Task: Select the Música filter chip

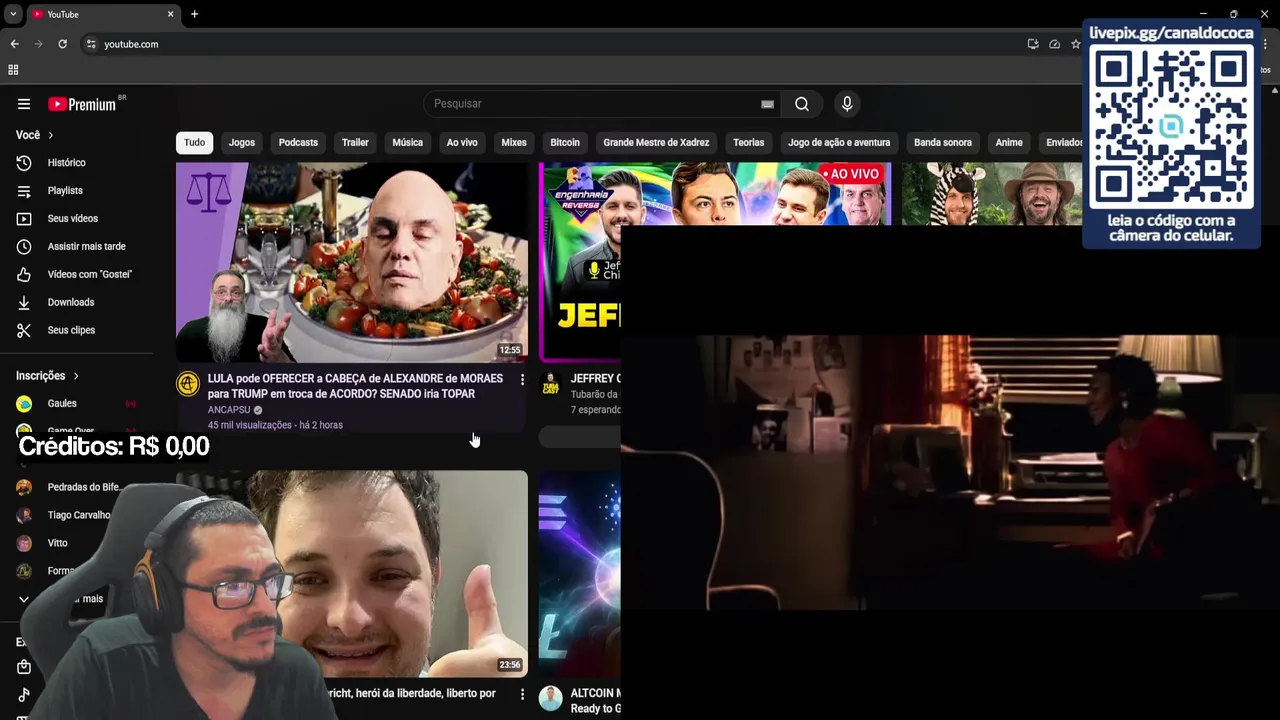Action: click(x=407, y=142)
